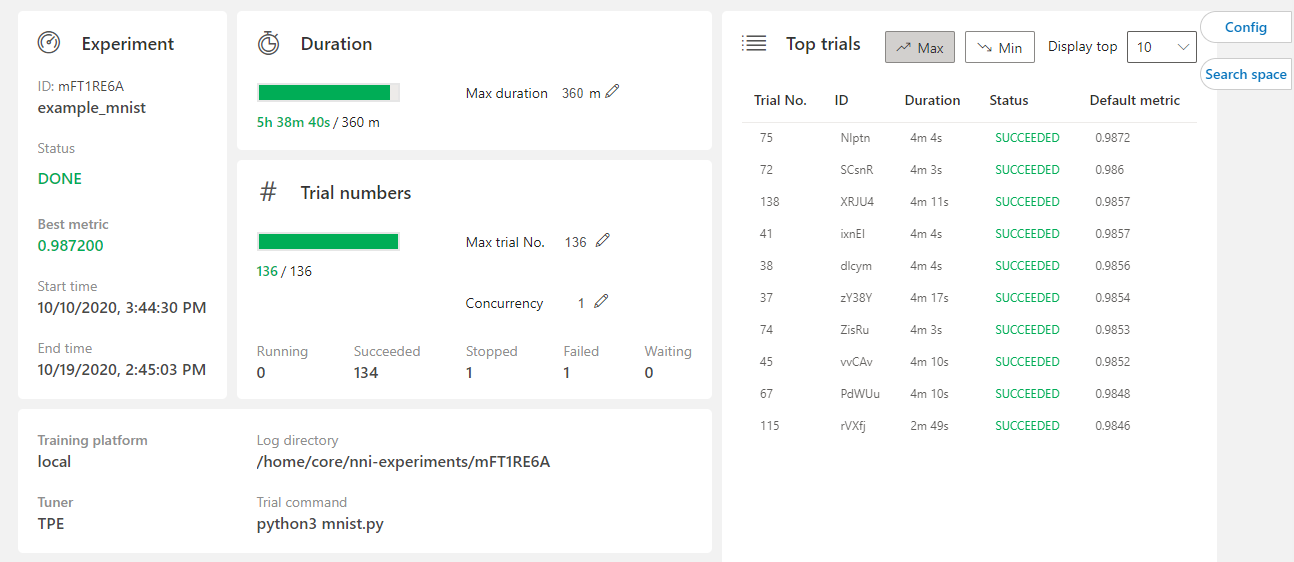The height and width of the screenshot is (562, 1294).
Task: Click the Duration progress bar
Action: (x=328, y=93)
